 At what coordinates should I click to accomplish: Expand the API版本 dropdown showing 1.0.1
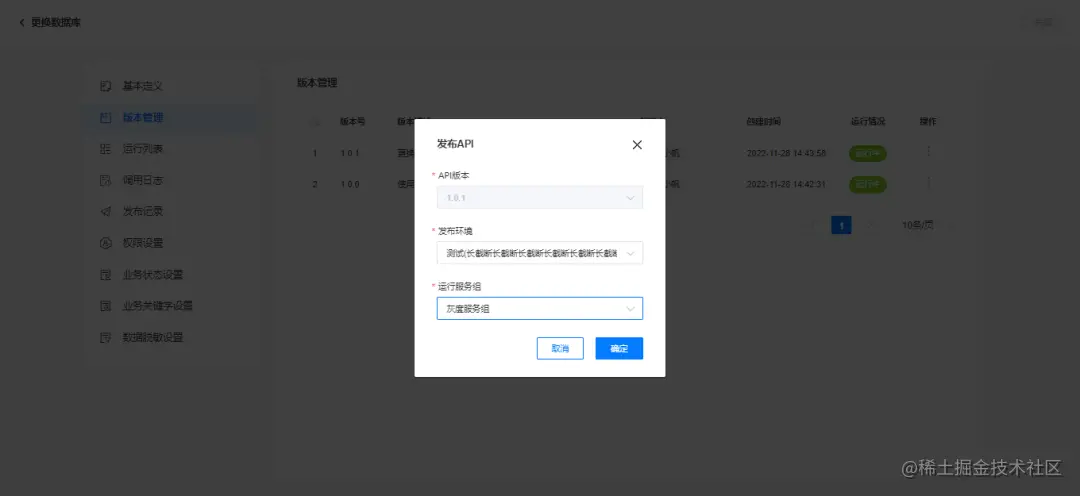[539, 197]
